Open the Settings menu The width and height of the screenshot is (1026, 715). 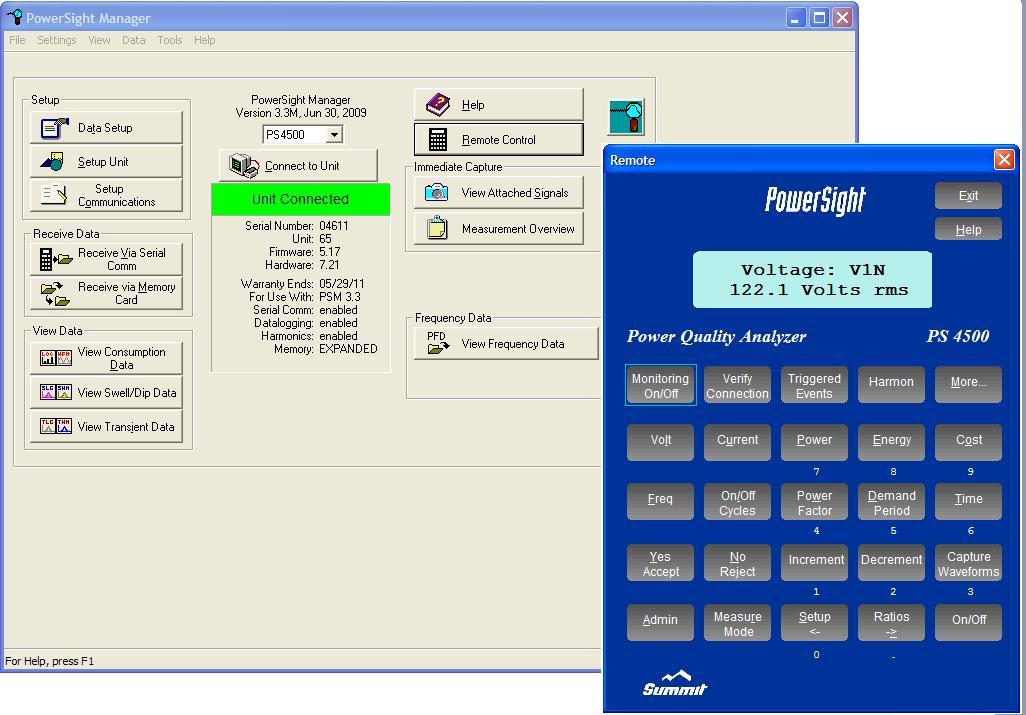56,40
